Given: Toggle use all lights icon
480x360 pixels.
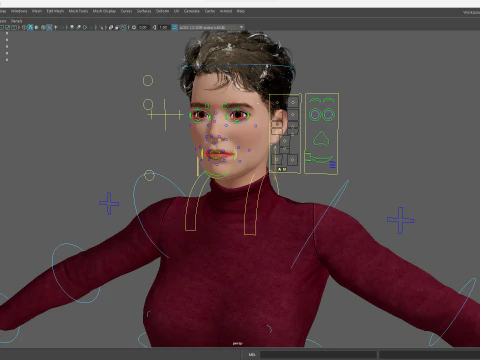Looking at the screenshot, I should pyautogui.click(x=56, y=27).
